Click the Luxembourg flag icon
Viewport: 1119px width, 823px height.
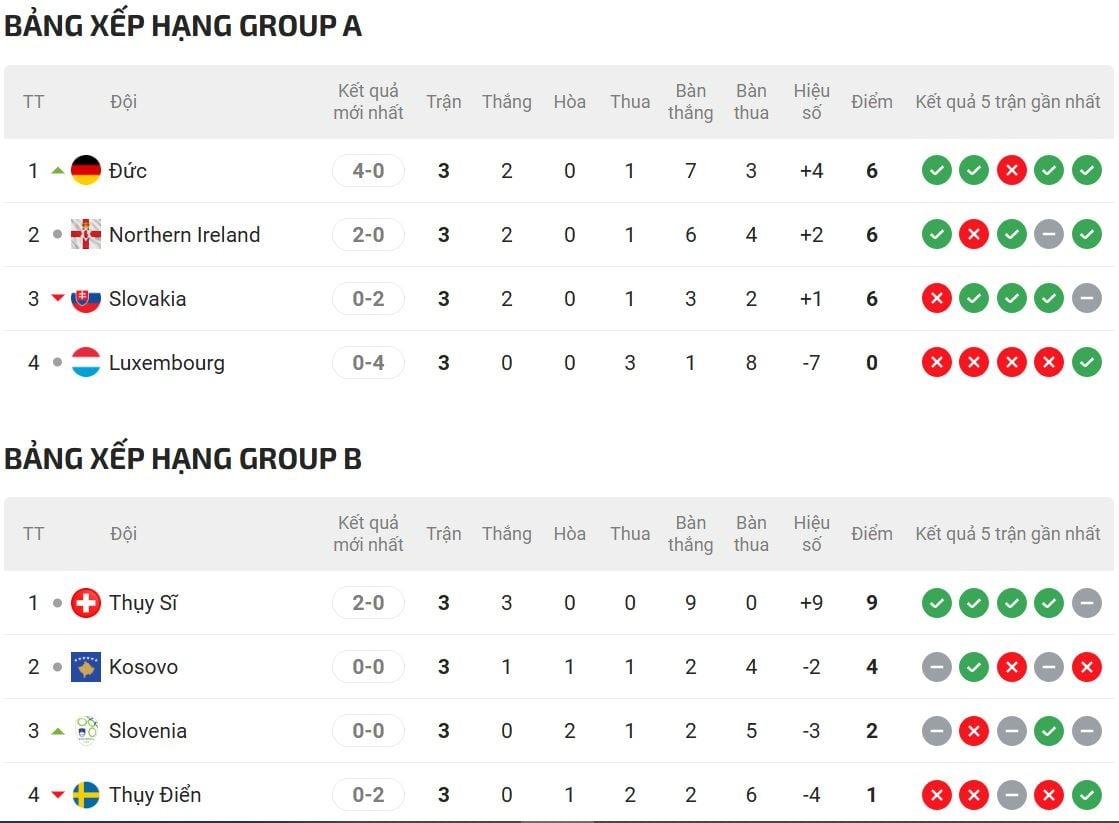click(x=86, y=363)
